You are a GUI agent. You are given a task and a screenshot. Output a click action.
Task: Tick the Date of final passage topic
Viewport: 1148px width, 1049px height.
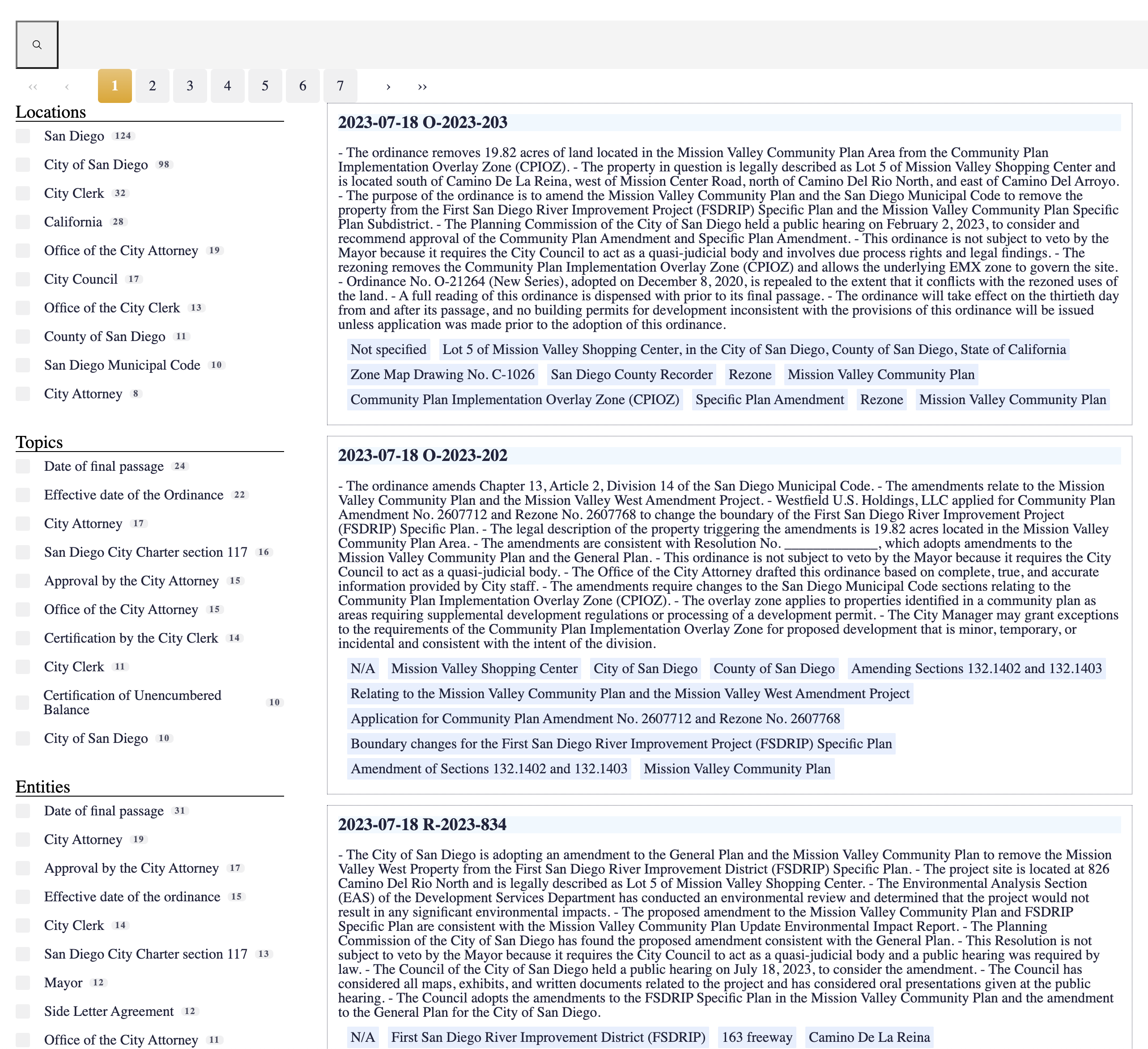(23, 466)
